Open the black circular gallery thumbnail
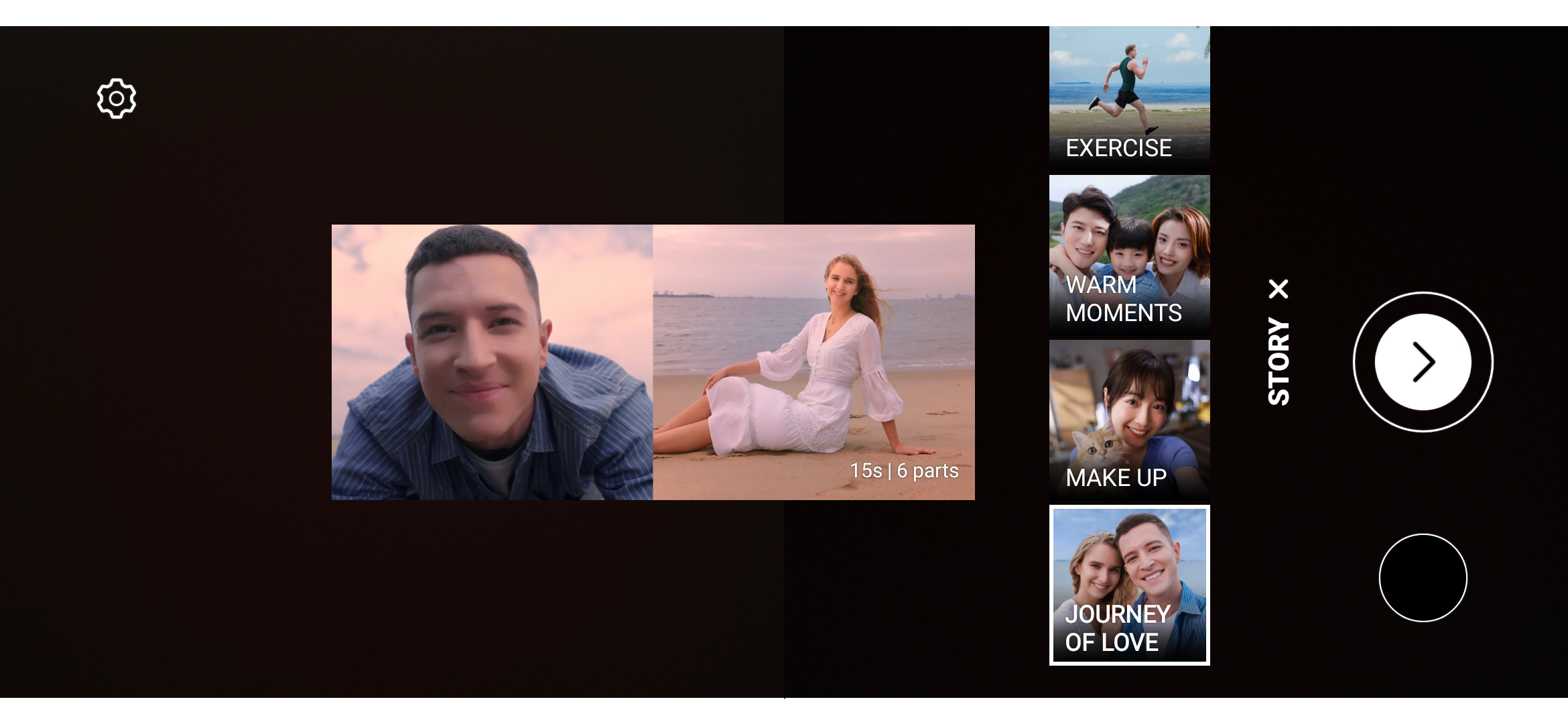 (x=1423, y=578)
